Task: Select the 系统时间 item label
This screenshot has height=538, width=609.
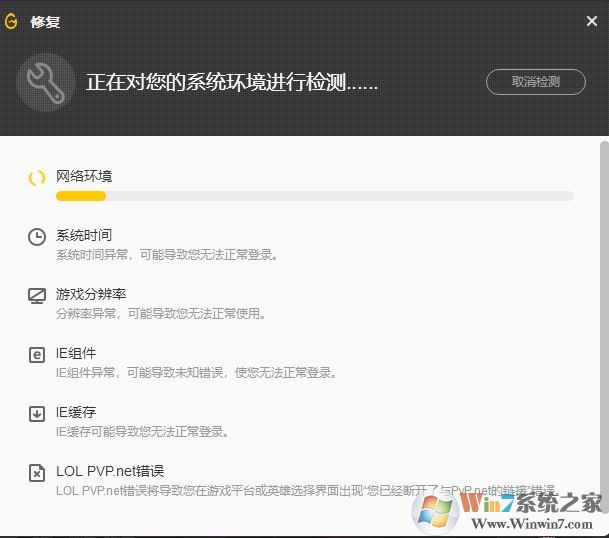Action: pyautogui.click(x=84, y=235)
